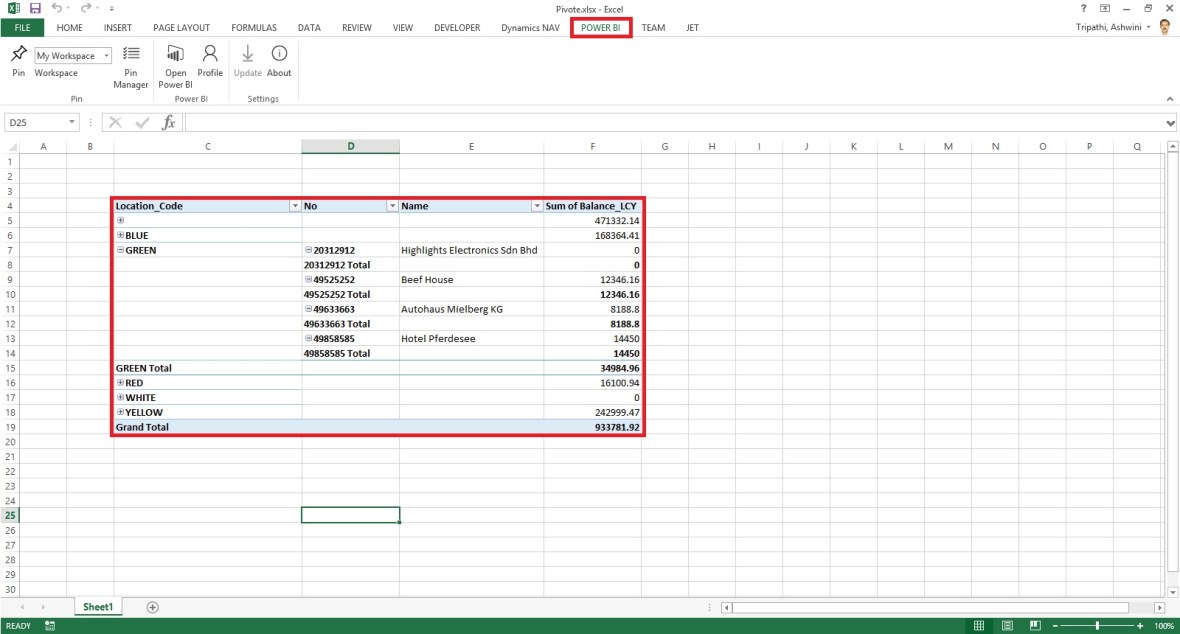Open the Name column filter dropdown
The height and width of the screenshot is (634, 1180).
click(x=535, y=205)
